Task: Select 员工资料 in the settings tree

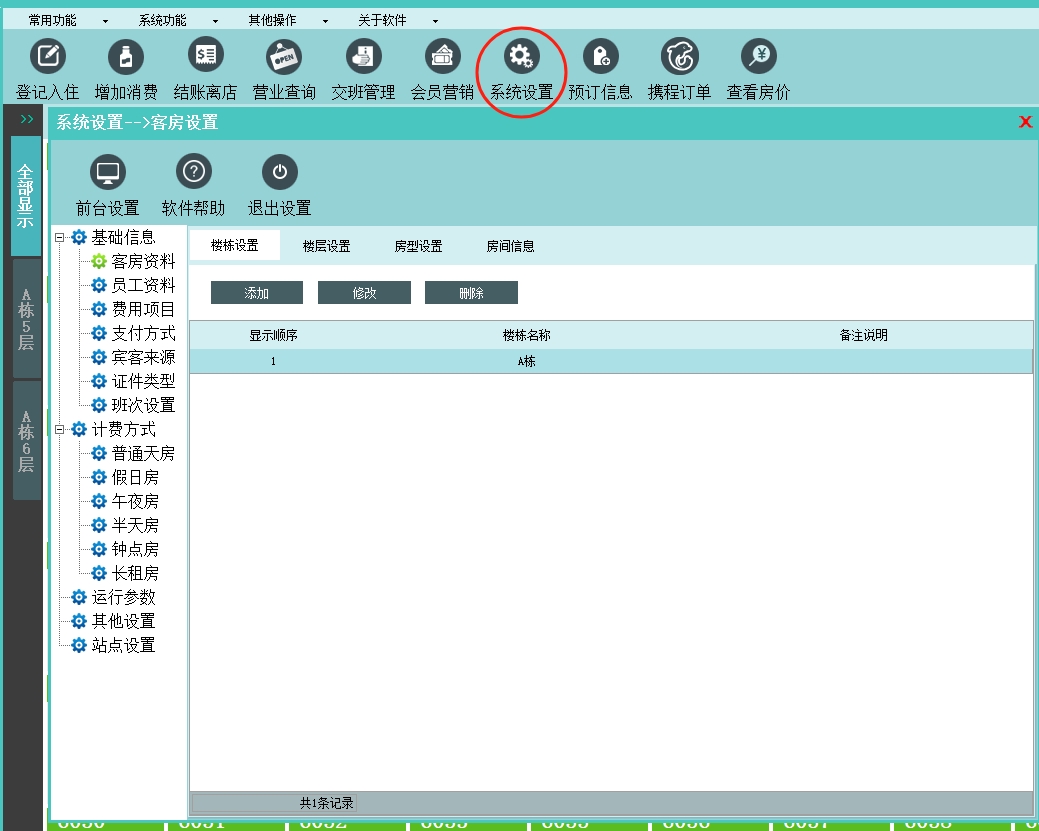Action: 143,286
